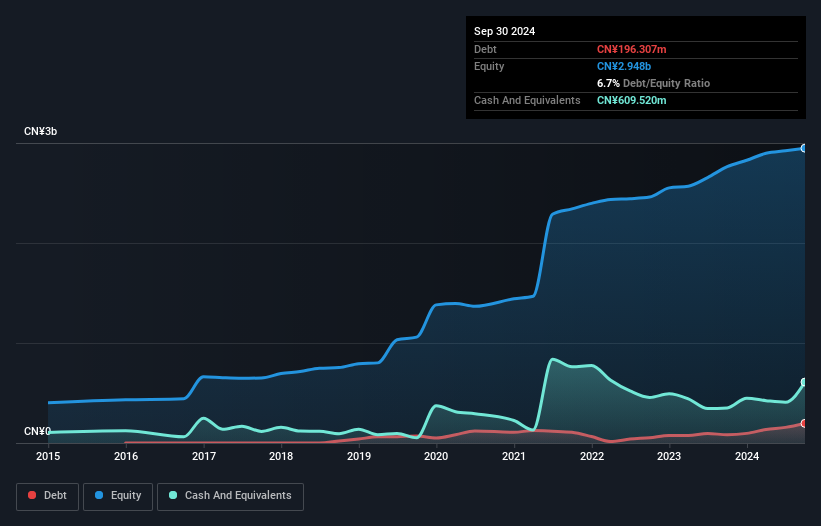The image size is (821, 526).
Task: Click Cash And Equivalents label in tooltip
Action: [527, 100]
